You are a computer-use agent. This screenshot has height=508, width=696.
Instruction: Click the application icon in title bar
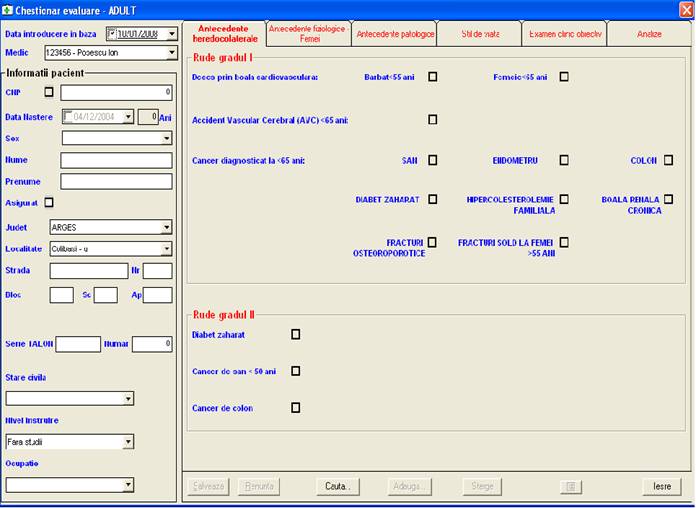click(x=9, y=9)
